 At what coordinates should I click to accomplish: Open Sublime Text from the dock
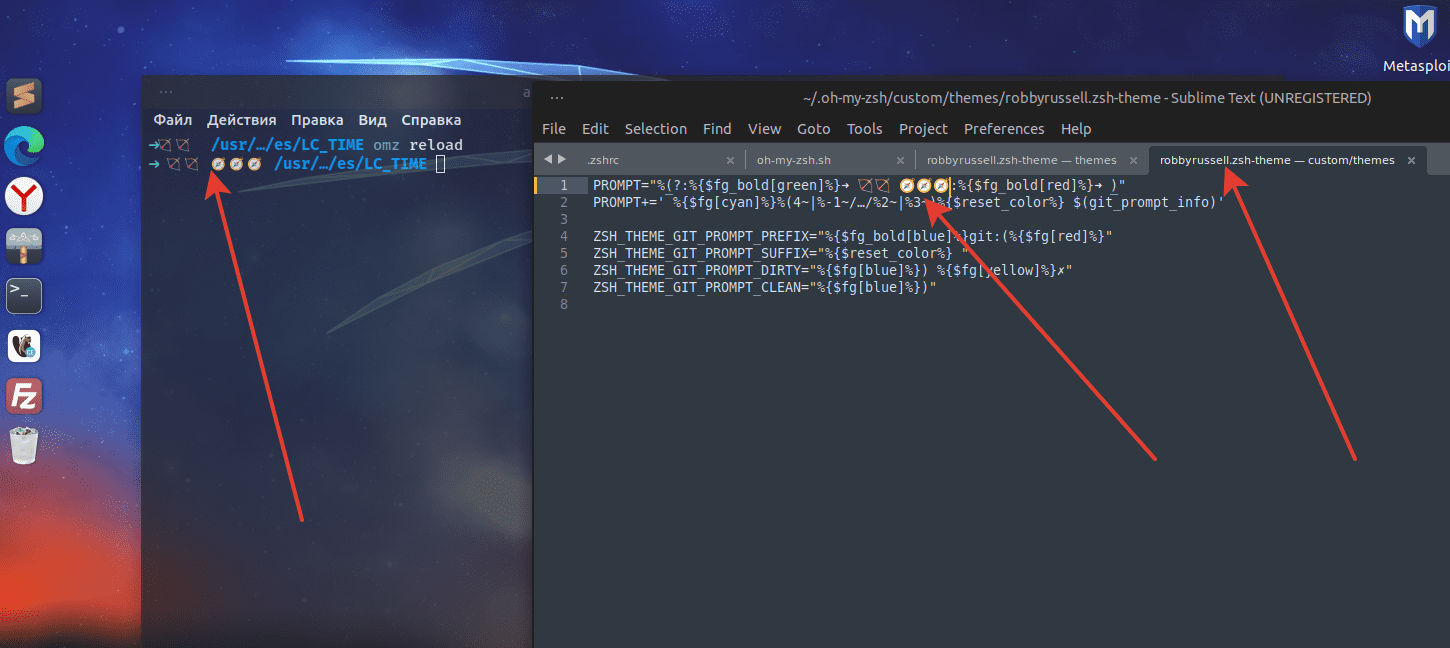[x=24, y=96]
